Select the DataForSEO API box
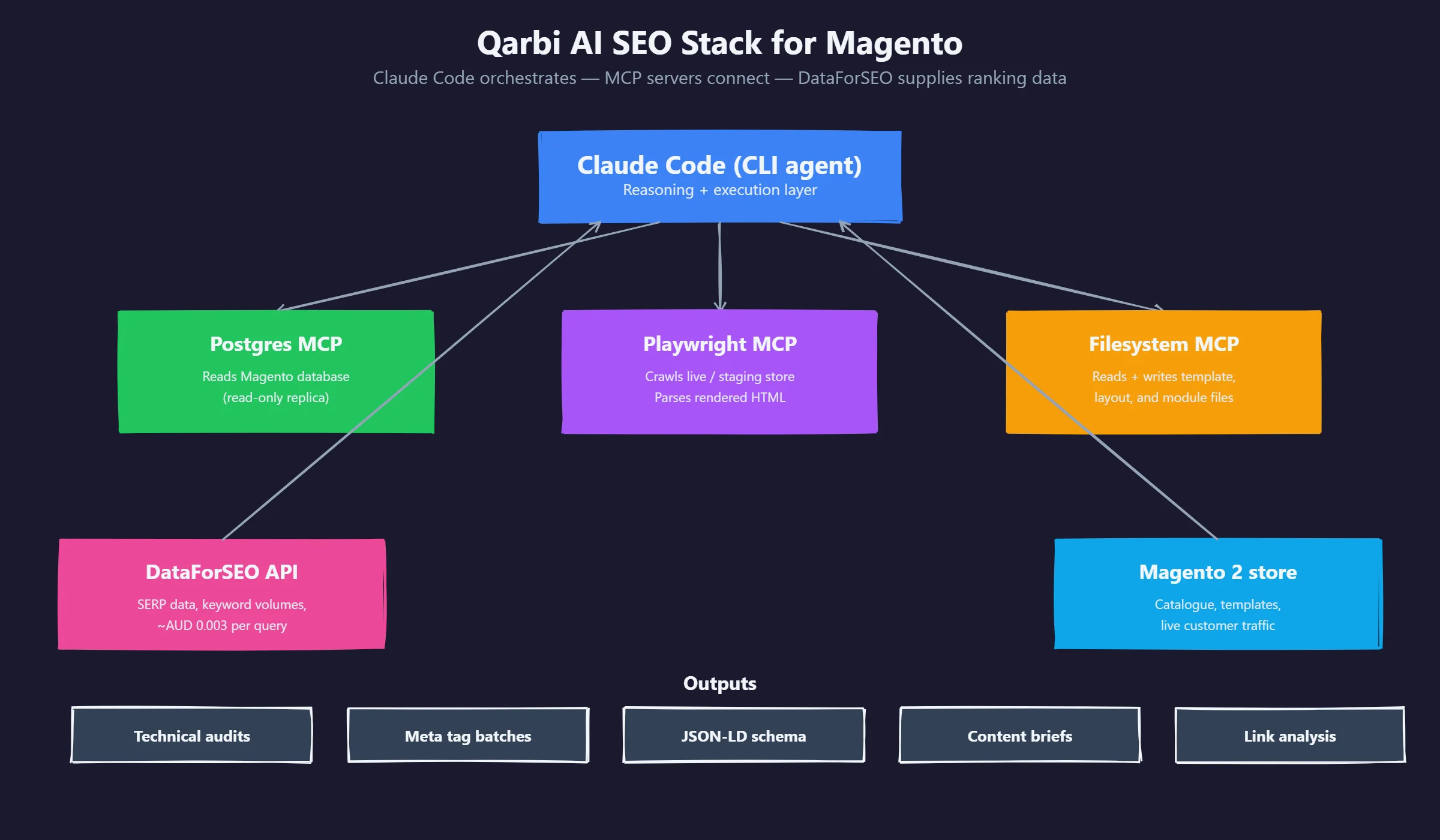The width and height of the screenshot is (1440, 840). coord(222,594)
